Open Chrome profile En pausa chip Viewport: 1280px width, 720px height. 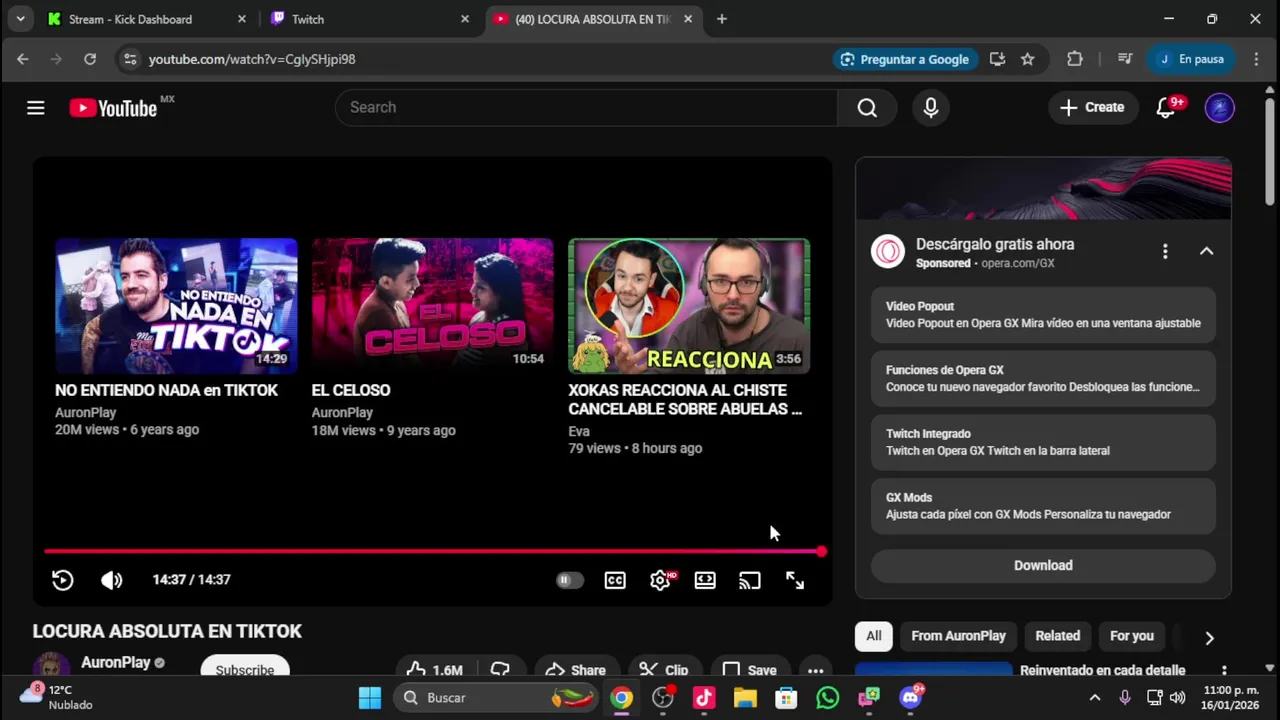click(x=1192, y=59)
